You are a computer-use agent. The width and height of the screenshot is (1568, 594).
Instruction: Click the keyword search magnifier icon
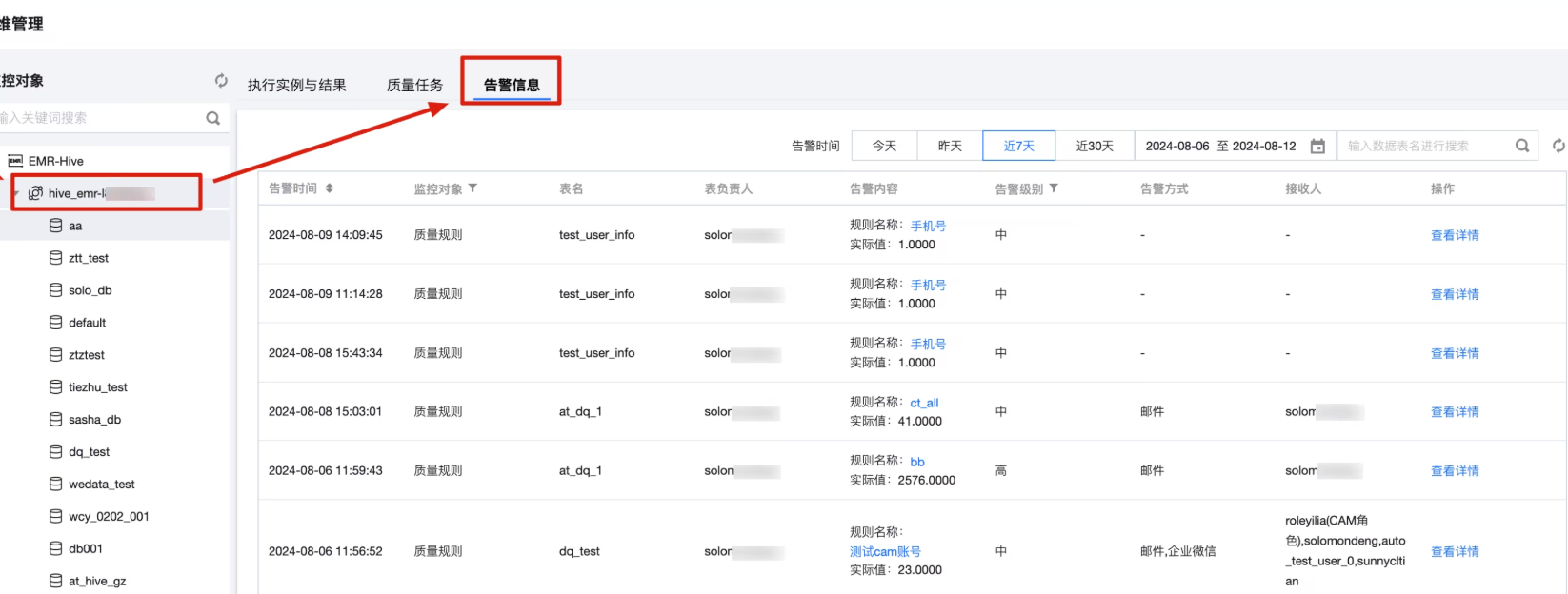click(212, 118)
